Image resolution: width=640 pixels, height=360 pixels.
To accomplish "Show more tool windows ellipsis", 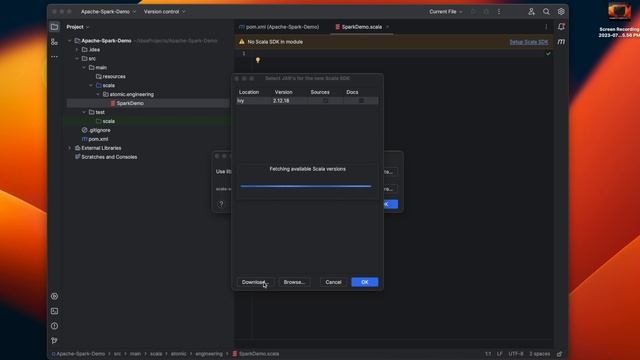I will pos(54,57).
